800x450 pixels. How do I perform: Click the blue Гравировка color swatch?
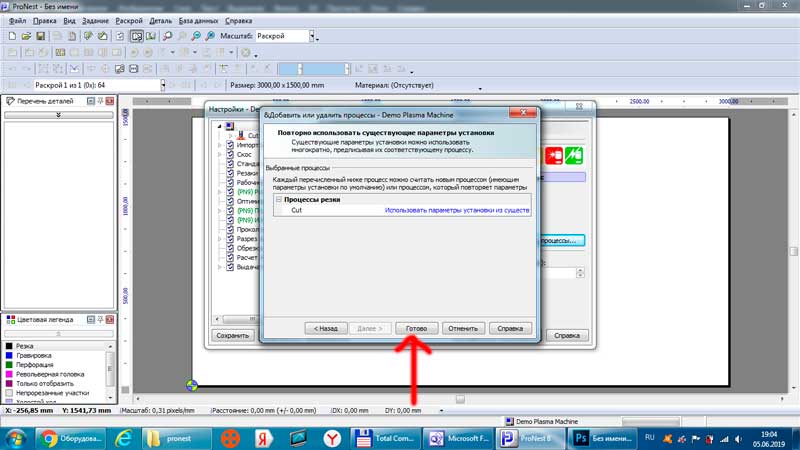click(9, 355)
